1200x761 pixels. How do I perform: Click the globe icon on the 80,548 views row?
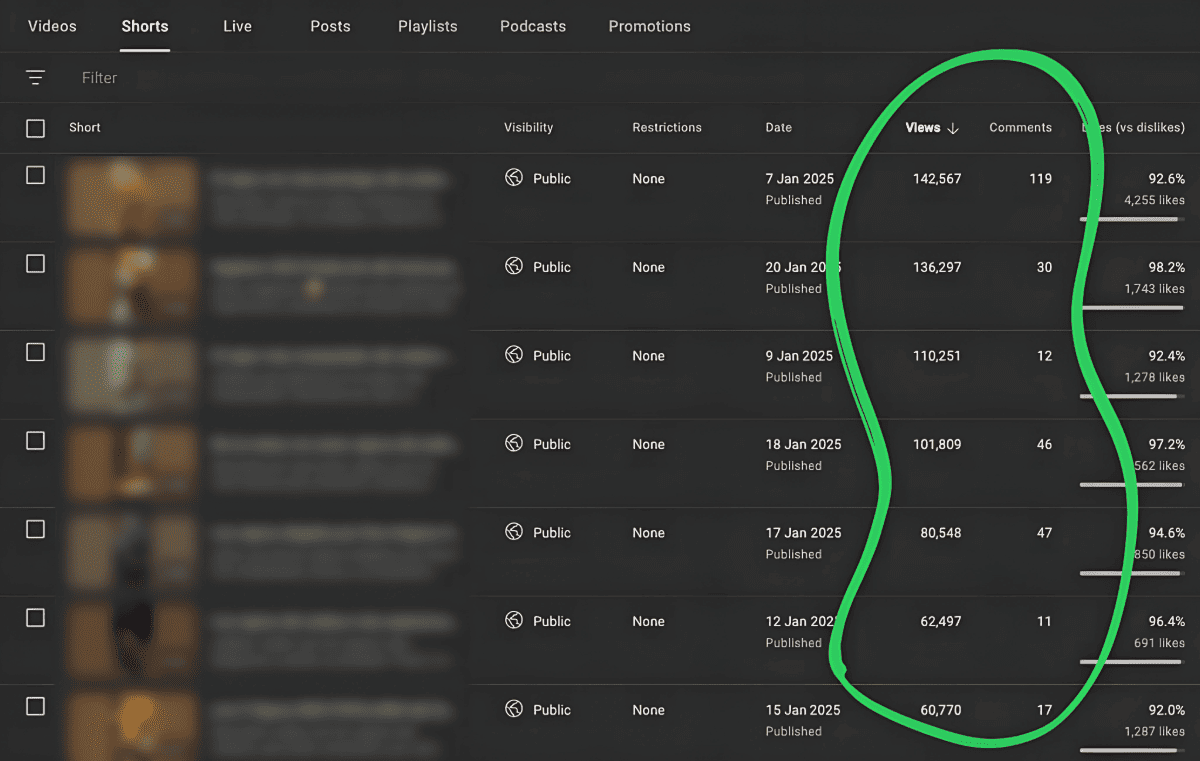[514, 532]
